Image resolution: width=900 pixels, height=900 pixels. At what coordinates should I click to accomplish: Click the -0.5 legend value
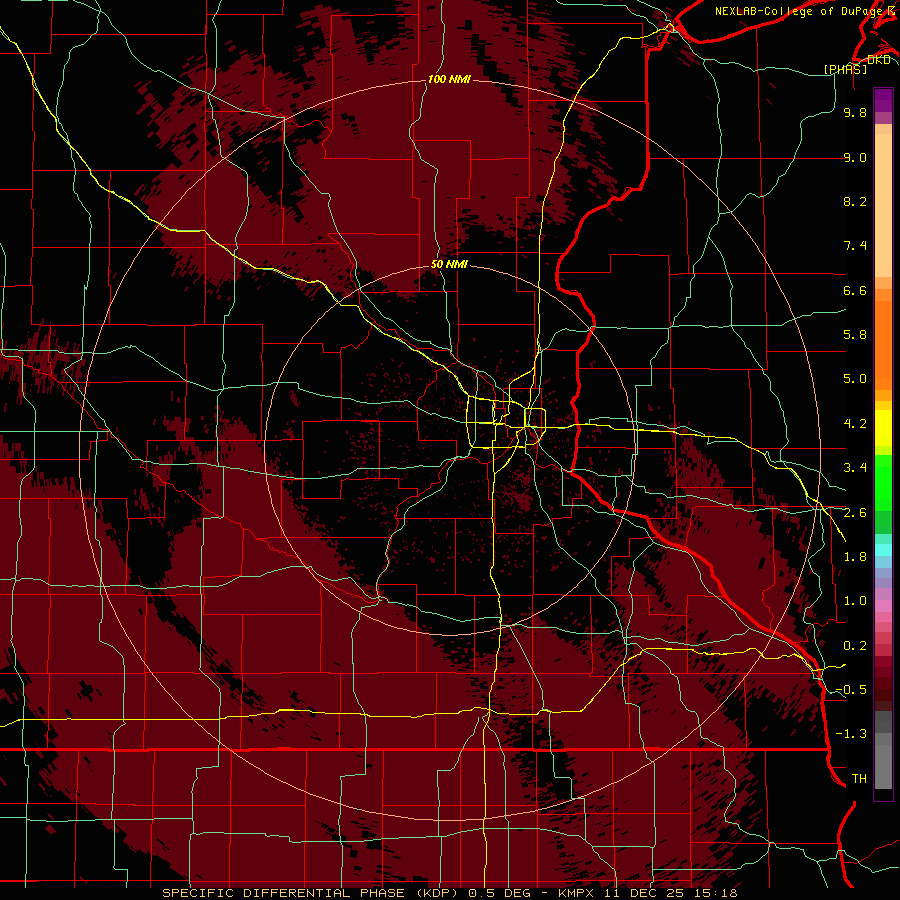coord(851,690)
